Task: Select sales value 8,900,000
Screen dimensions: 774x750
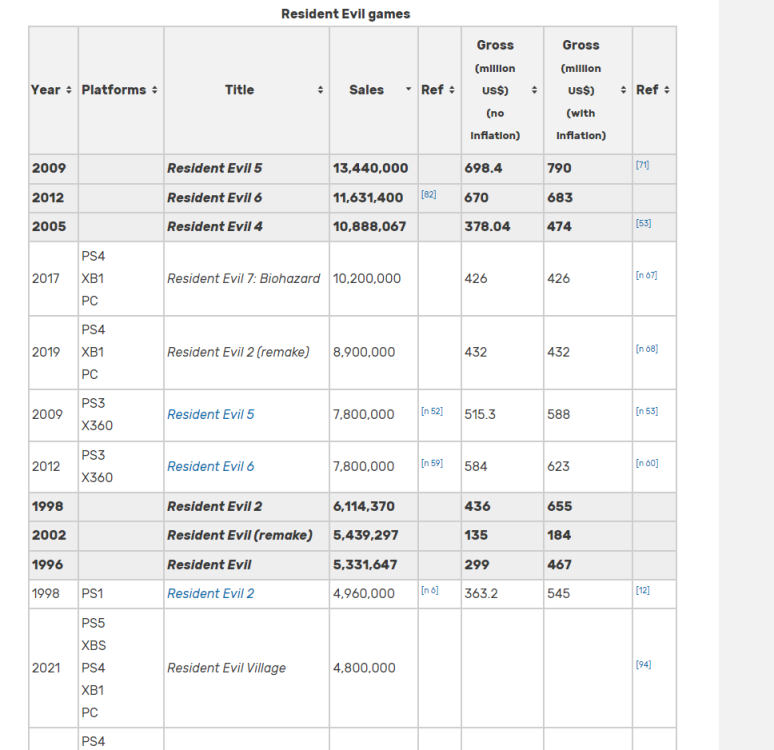Action: (x=364, y=352)
